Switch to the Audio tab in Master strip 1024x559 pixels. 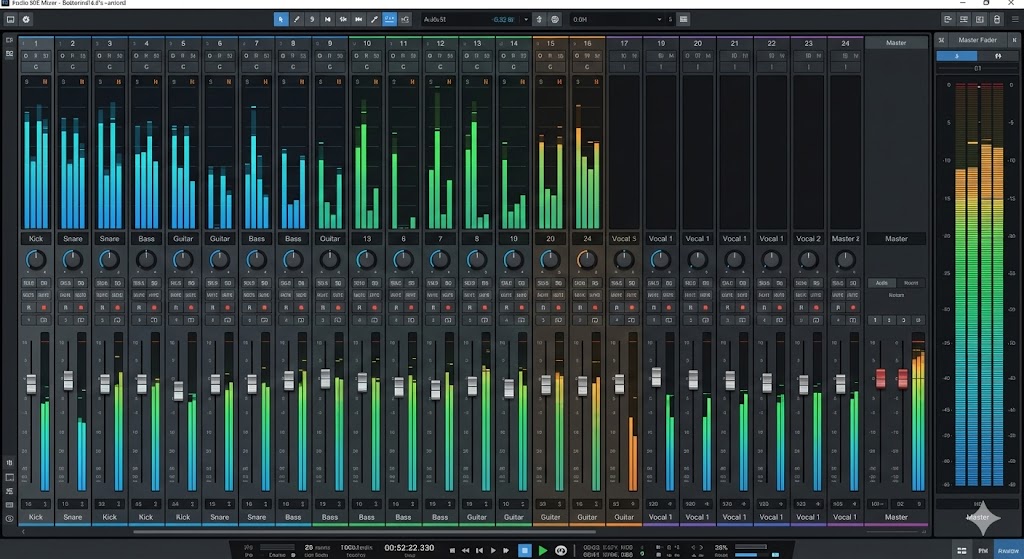pyautogui.click(x=881, y=283)
